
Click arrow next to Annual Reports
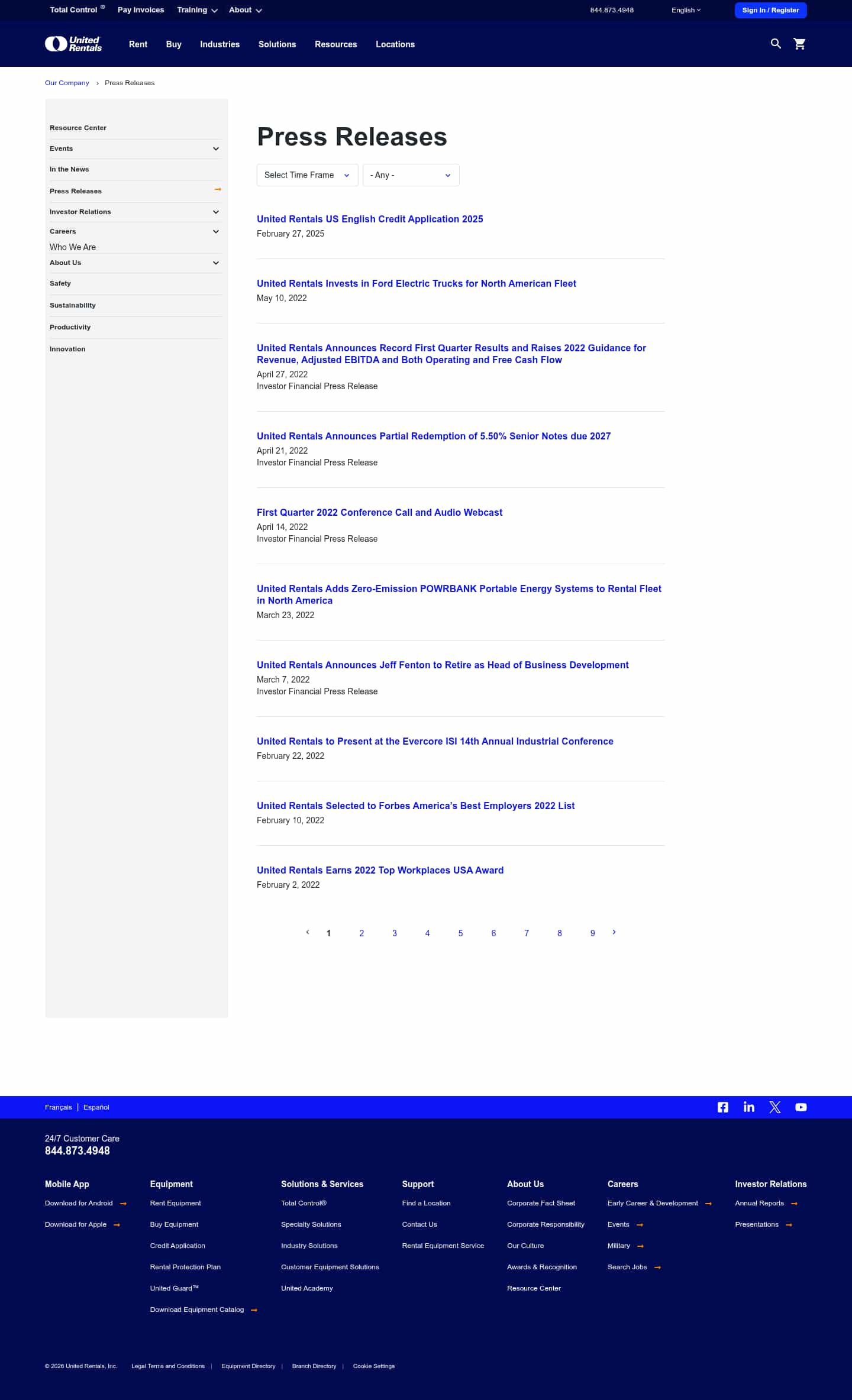[x=794, y=1204]
